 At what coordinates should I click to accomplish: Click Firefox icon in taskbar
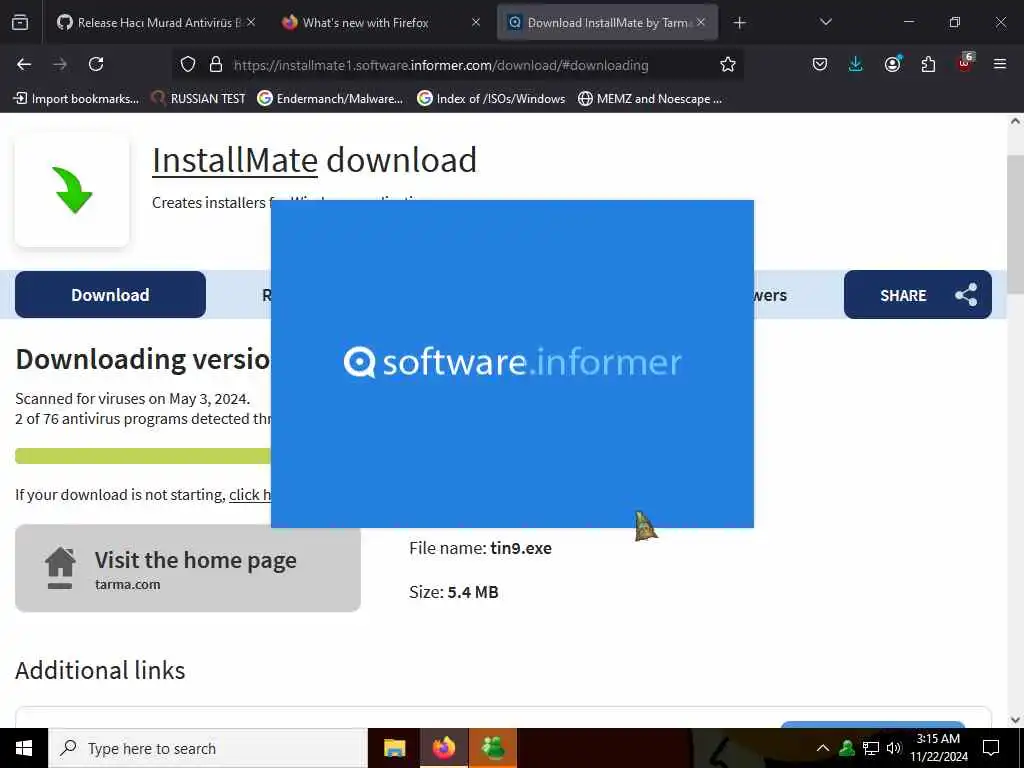[x=443, y=748]
